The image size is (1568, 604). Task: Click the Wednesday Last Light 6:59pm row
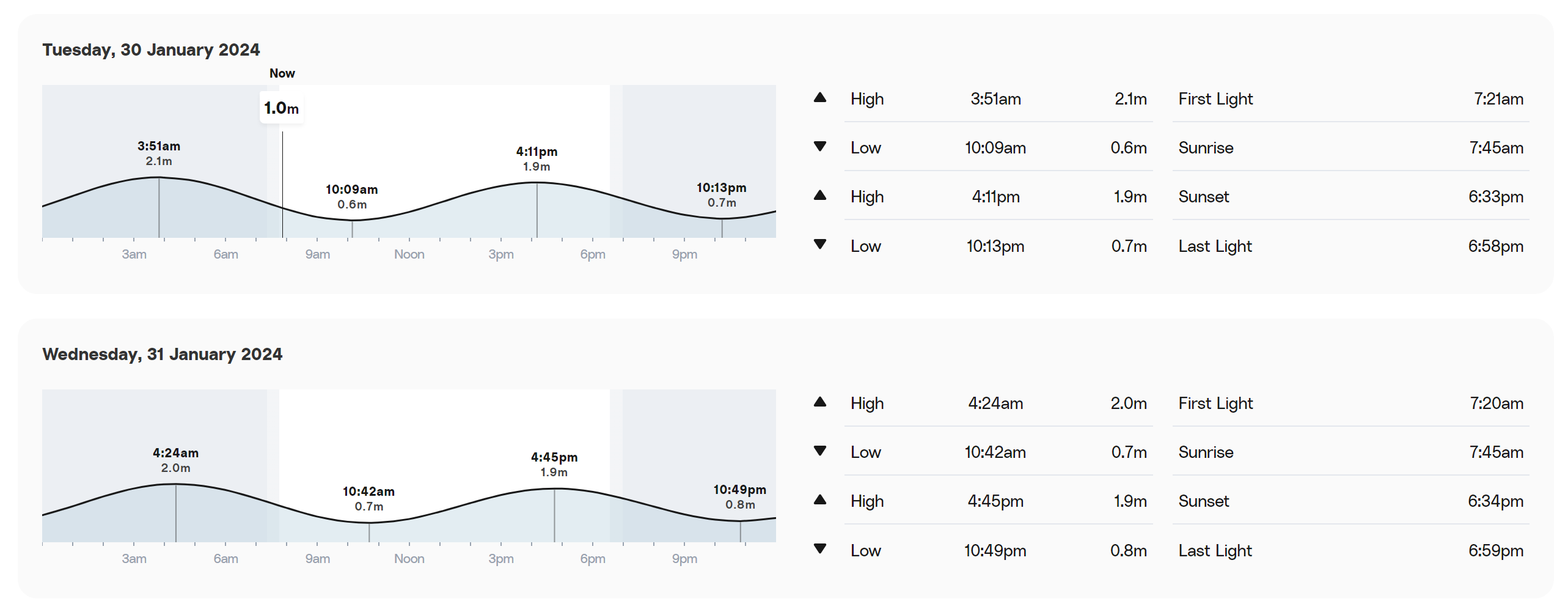(x=1350, y=550)
